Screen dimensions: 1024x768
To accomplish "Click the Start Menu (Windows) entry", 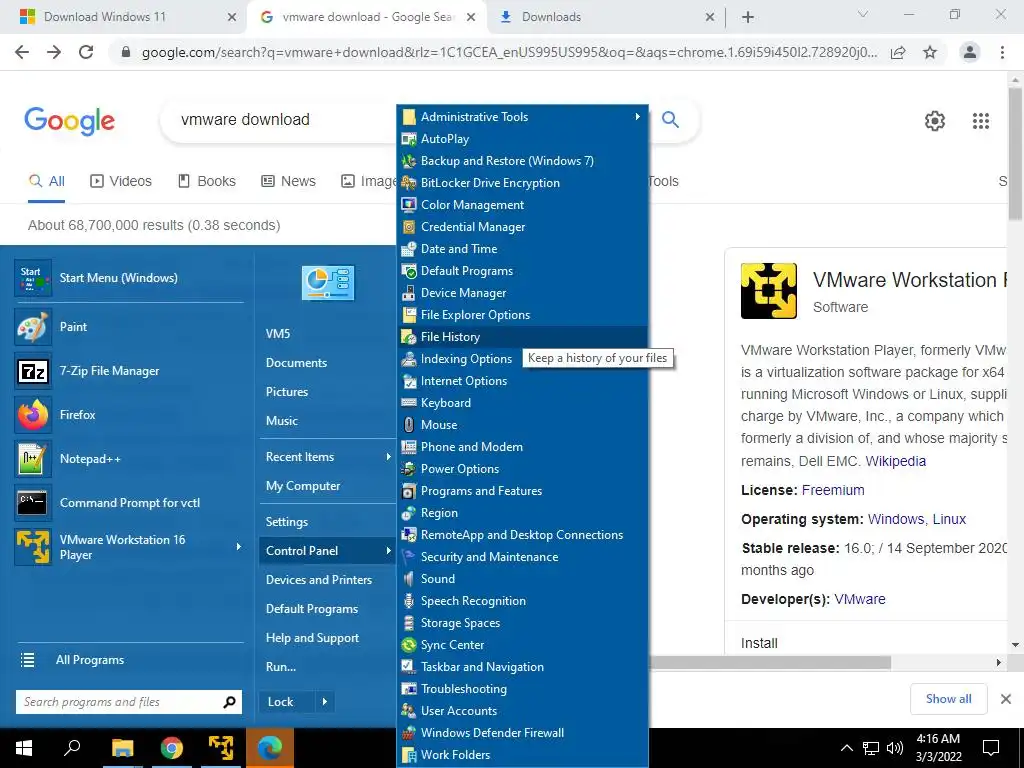I will tap(129, 278).
